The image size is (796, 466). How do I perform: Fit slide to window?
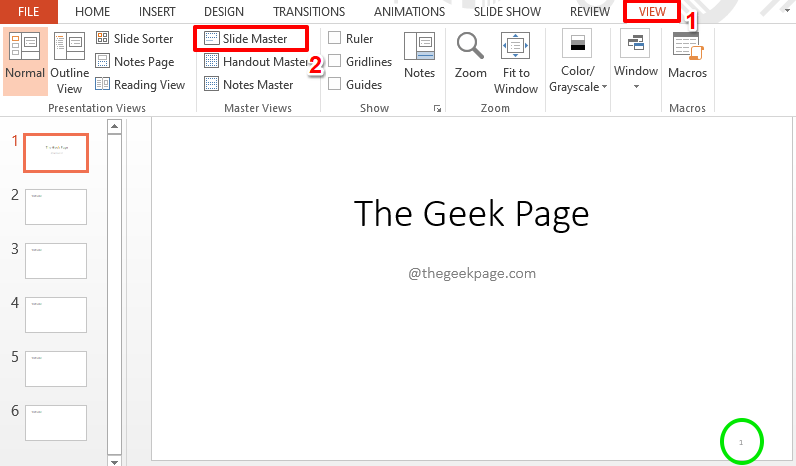point(515,60)
